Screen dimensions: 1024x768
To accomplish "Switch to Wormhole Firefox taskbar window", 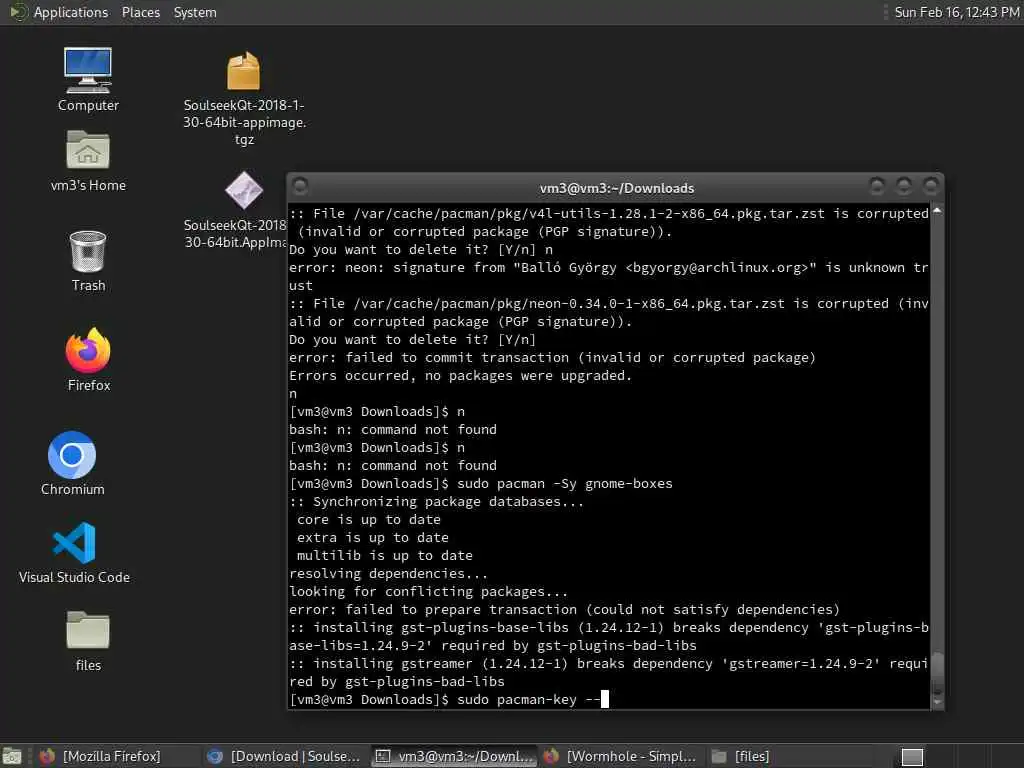I will pyautogui.click(x=620, y=756).
